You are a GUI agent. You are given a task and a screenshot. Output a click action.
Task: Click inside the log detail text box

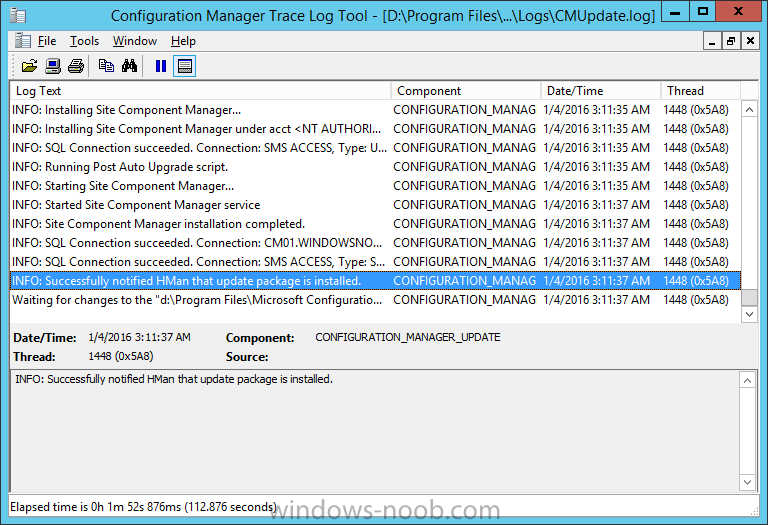point(375,431)
